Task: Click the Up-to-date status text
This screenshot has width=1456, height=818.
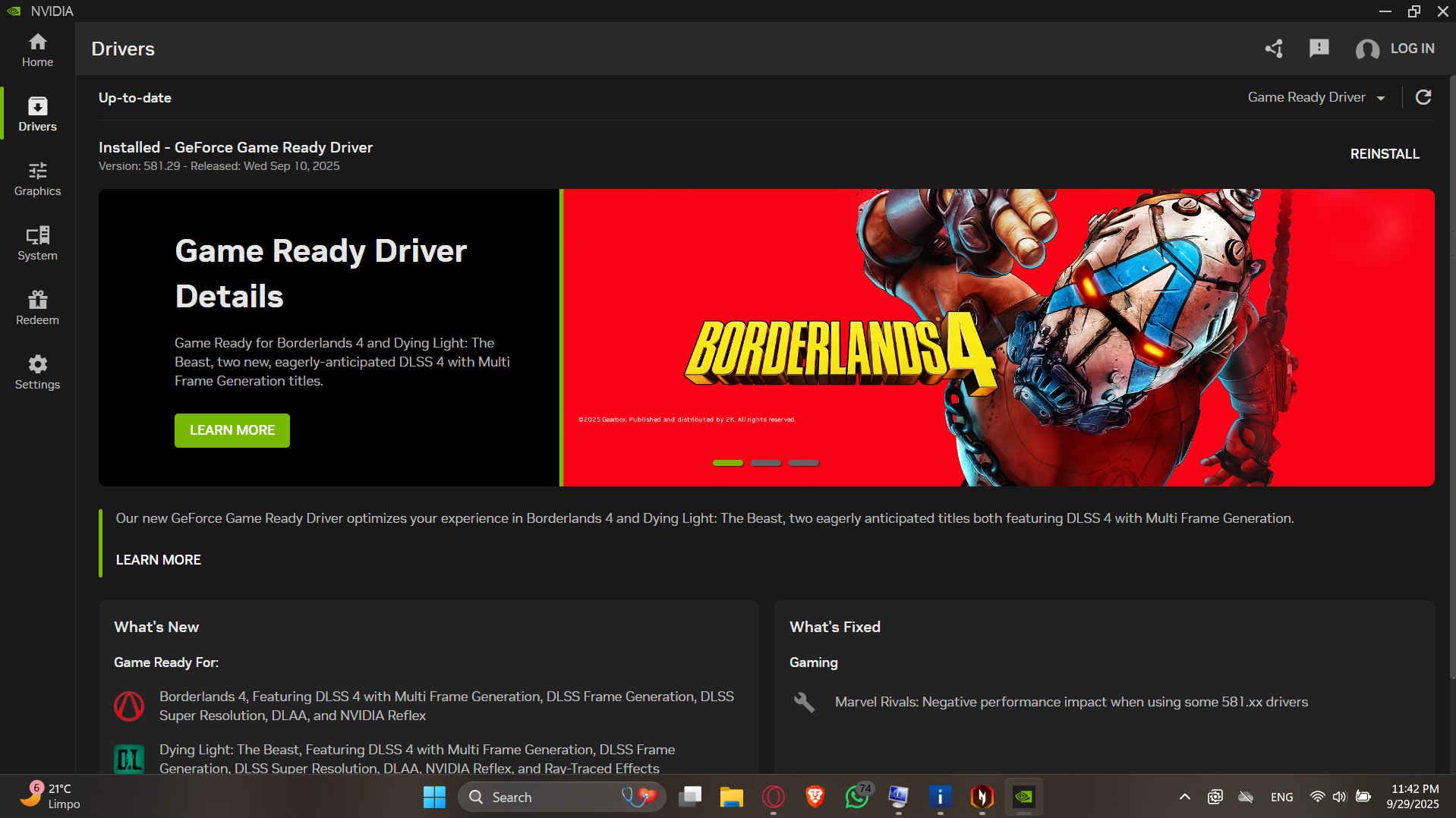Action: [x=135, y=98]
